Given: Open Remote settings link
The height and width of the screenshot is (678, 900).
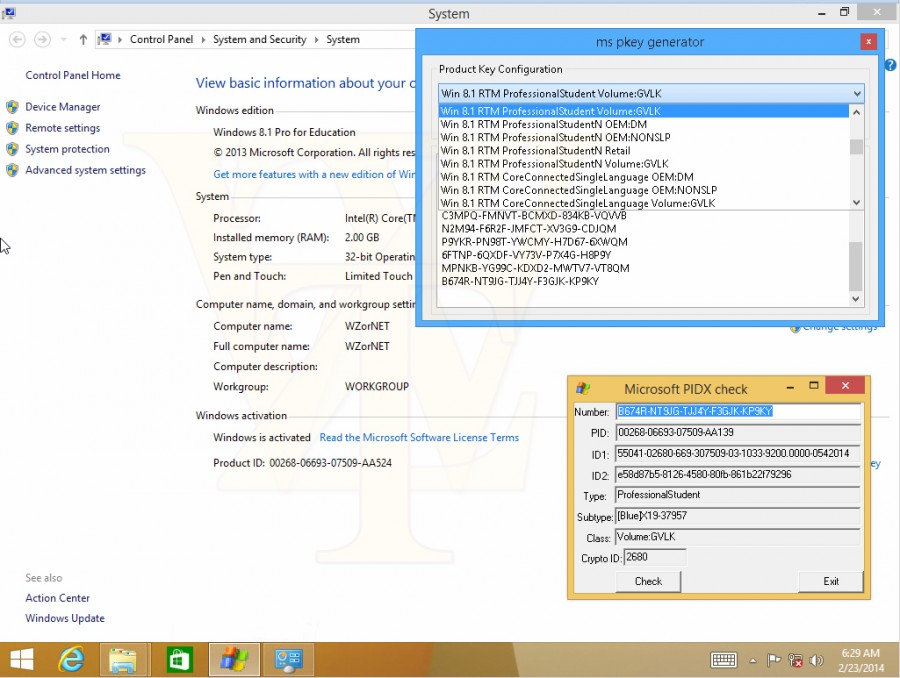Looking at the screenshot, I should [63, 128].
